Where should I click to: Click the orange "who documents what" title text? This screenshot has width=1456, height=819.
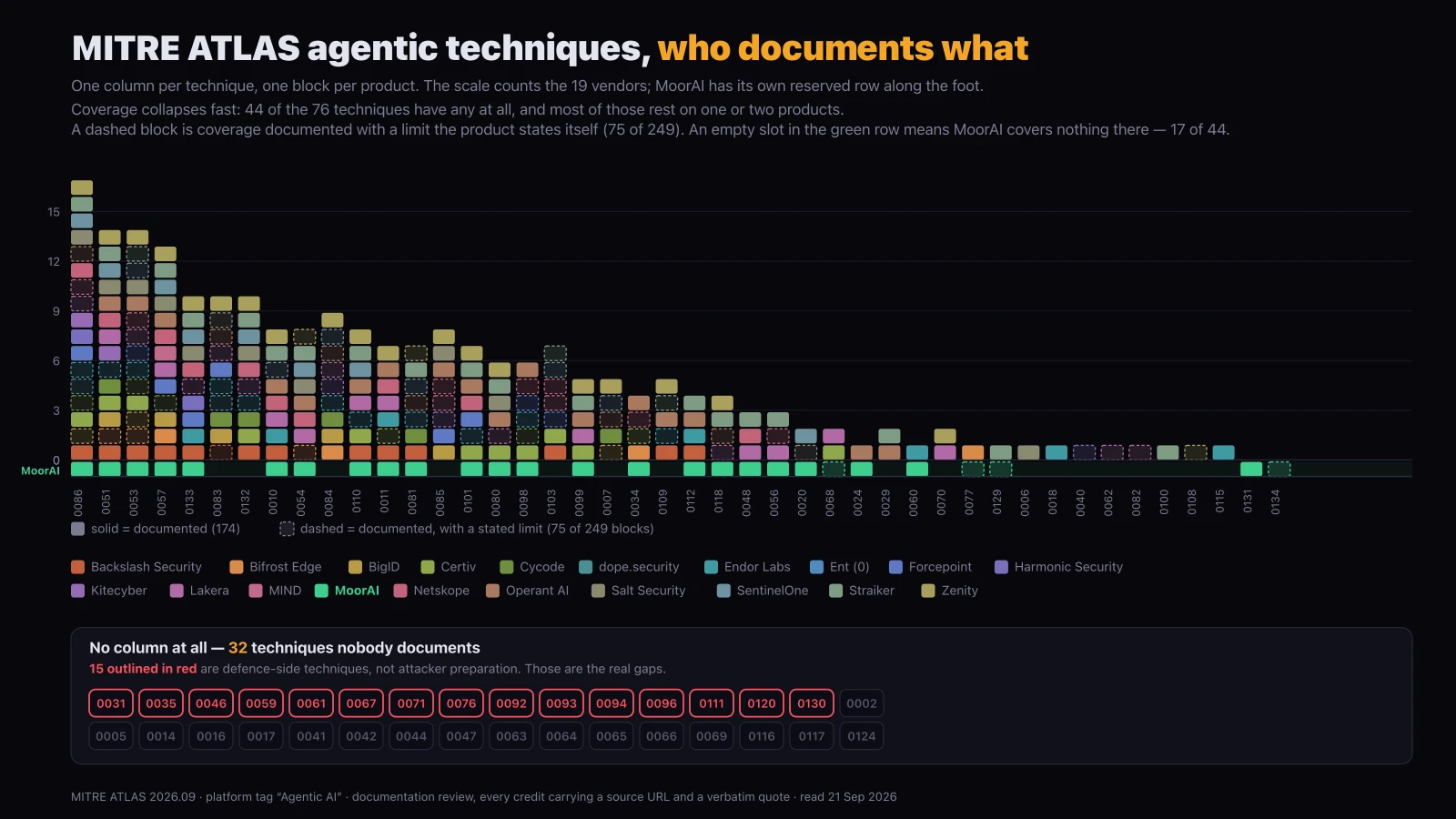(843, 48)
